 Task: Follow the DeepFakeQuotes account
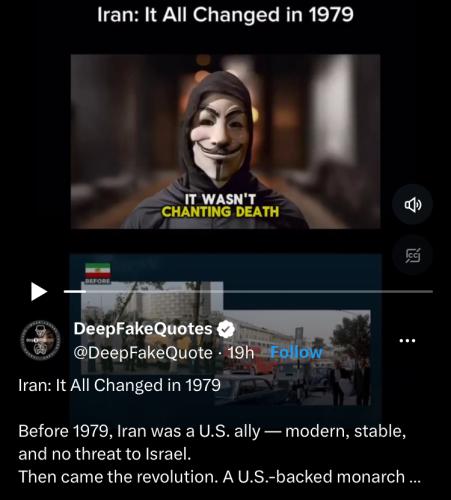[296, 353]
